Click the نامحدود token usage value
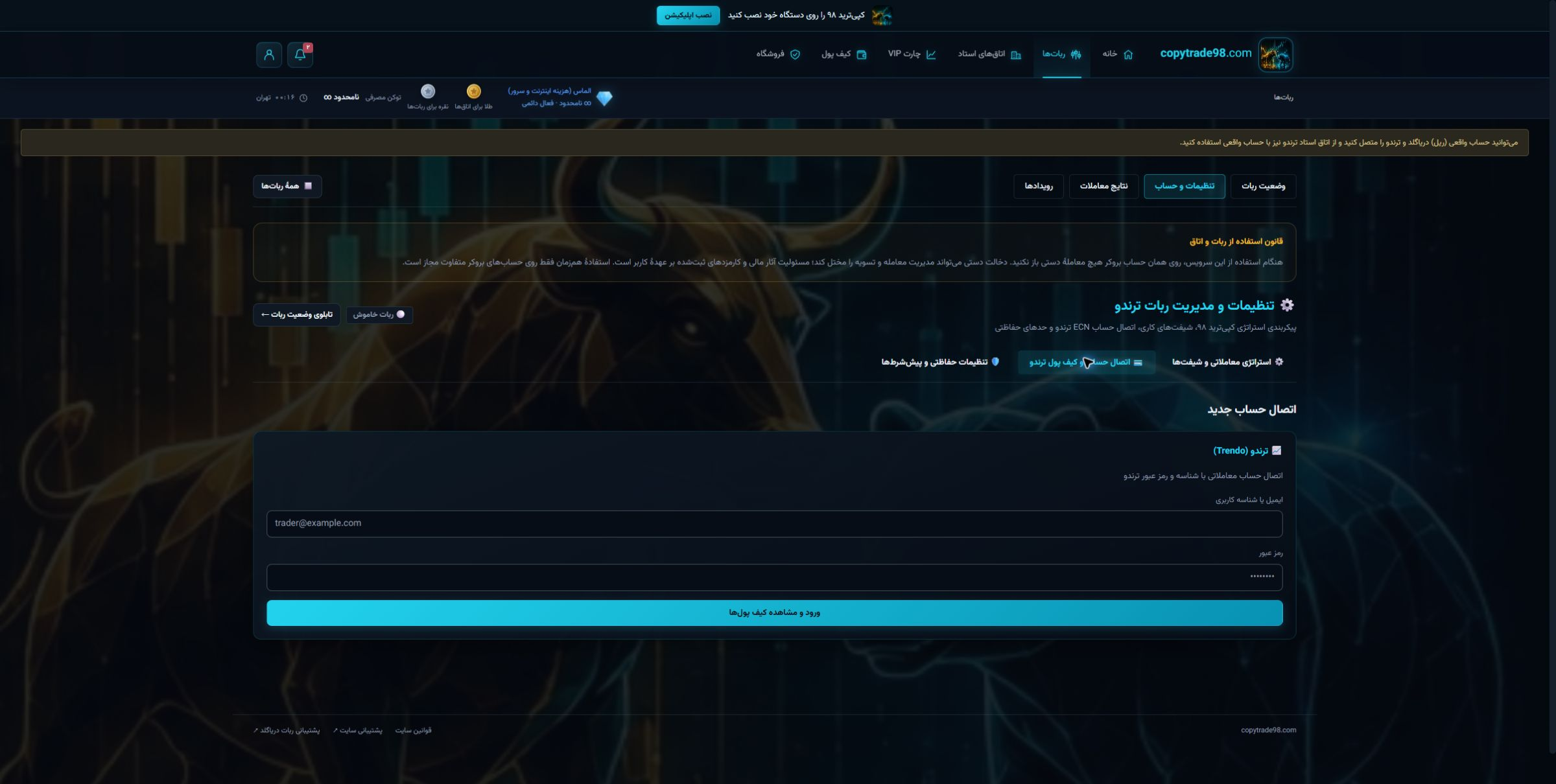Viewport: 1556px width, 784px height. (x=342, y=97)
